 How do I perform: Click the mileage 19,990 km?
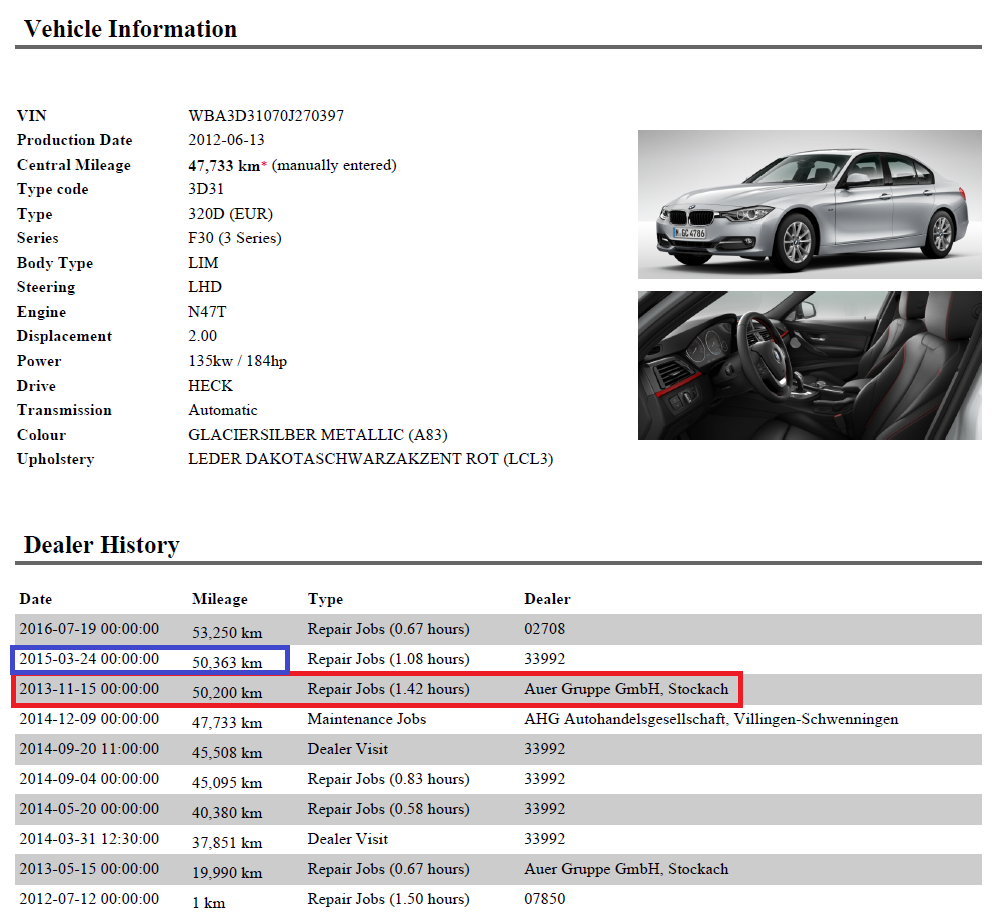click(x=227, y=873)
